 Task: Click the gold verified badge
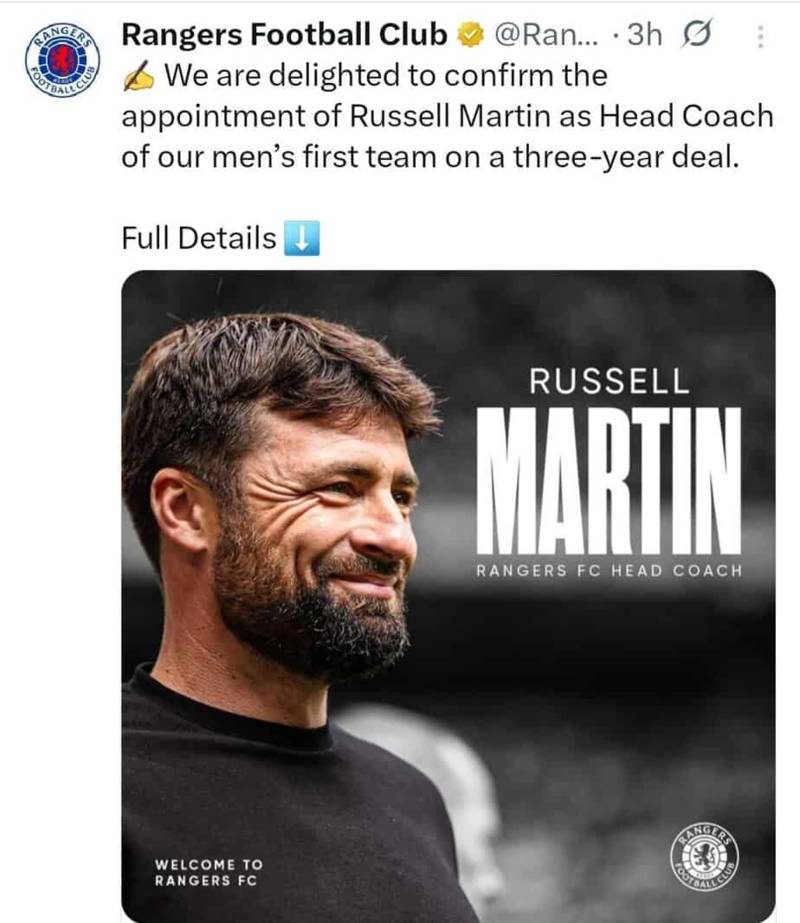[468, 36]
